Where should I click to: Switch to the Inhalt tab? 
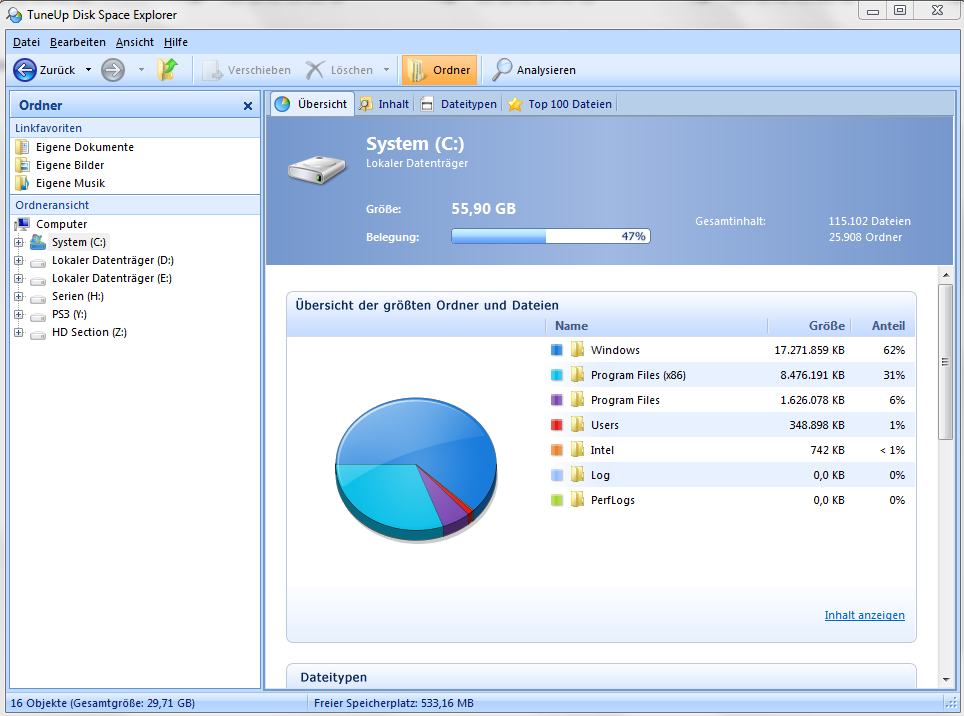(385, 104)
